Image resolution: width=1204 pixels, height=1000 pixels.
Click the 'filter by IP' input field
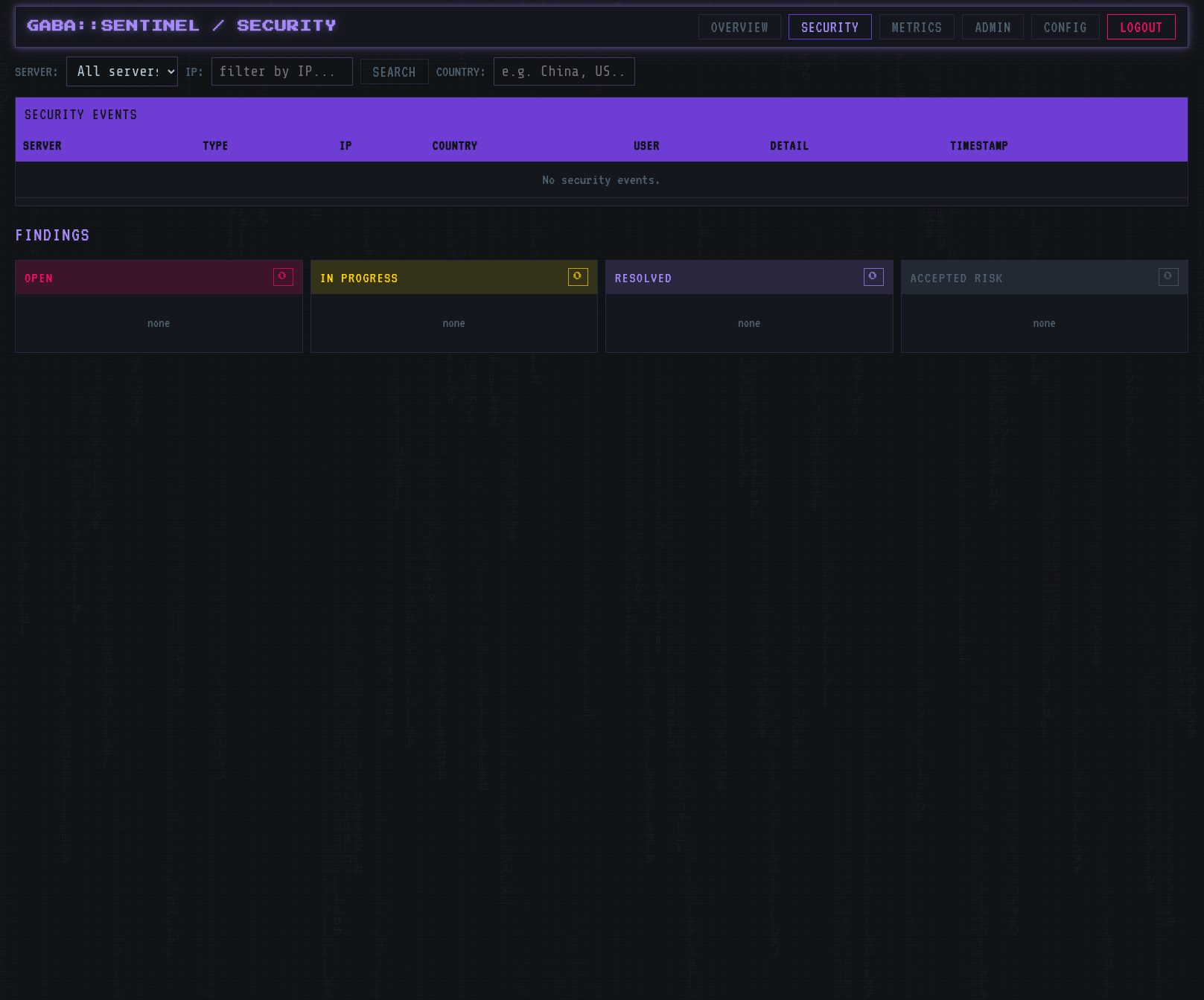[281, 71]
